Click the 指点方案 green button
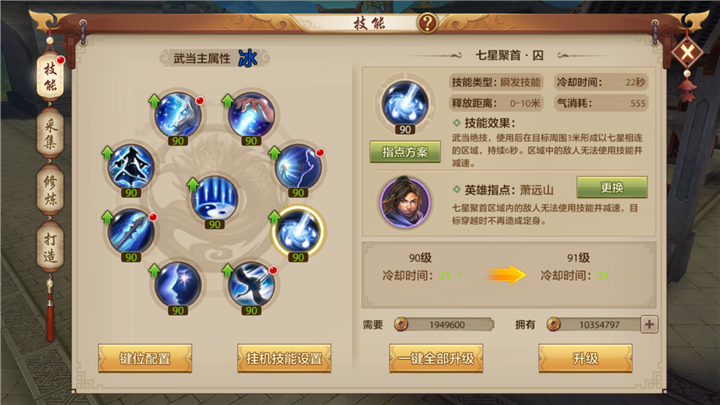 (x=405, y=152)
